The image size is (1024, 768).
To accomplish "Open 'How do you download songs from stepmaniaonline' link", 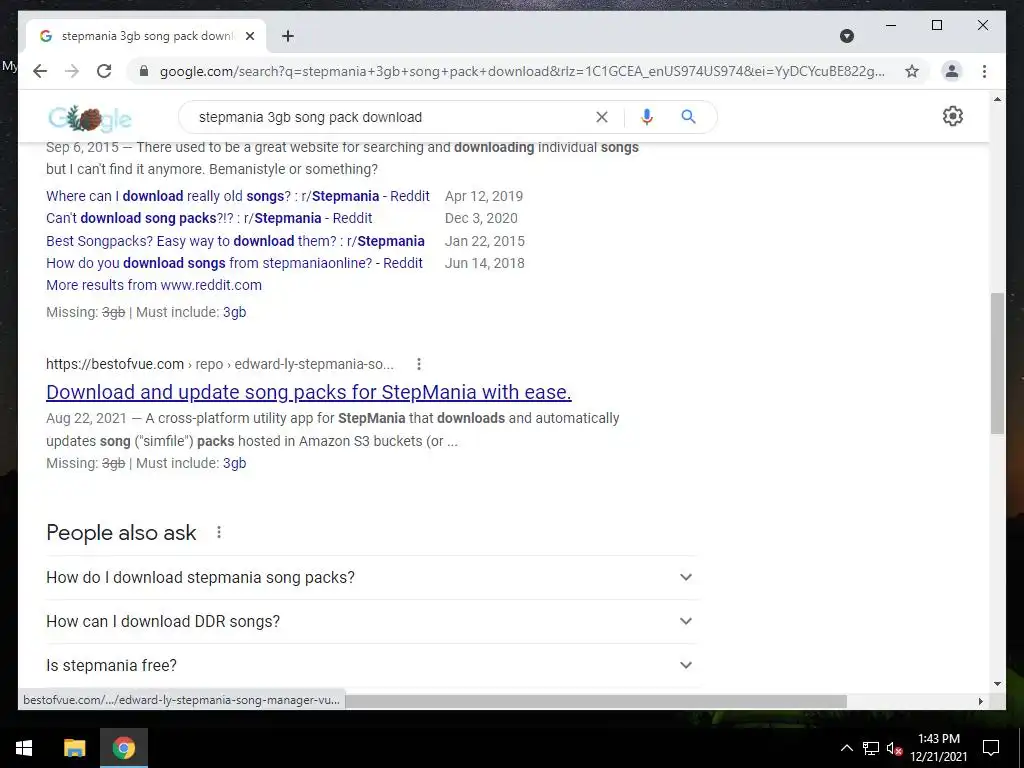I will pos(234,263).
